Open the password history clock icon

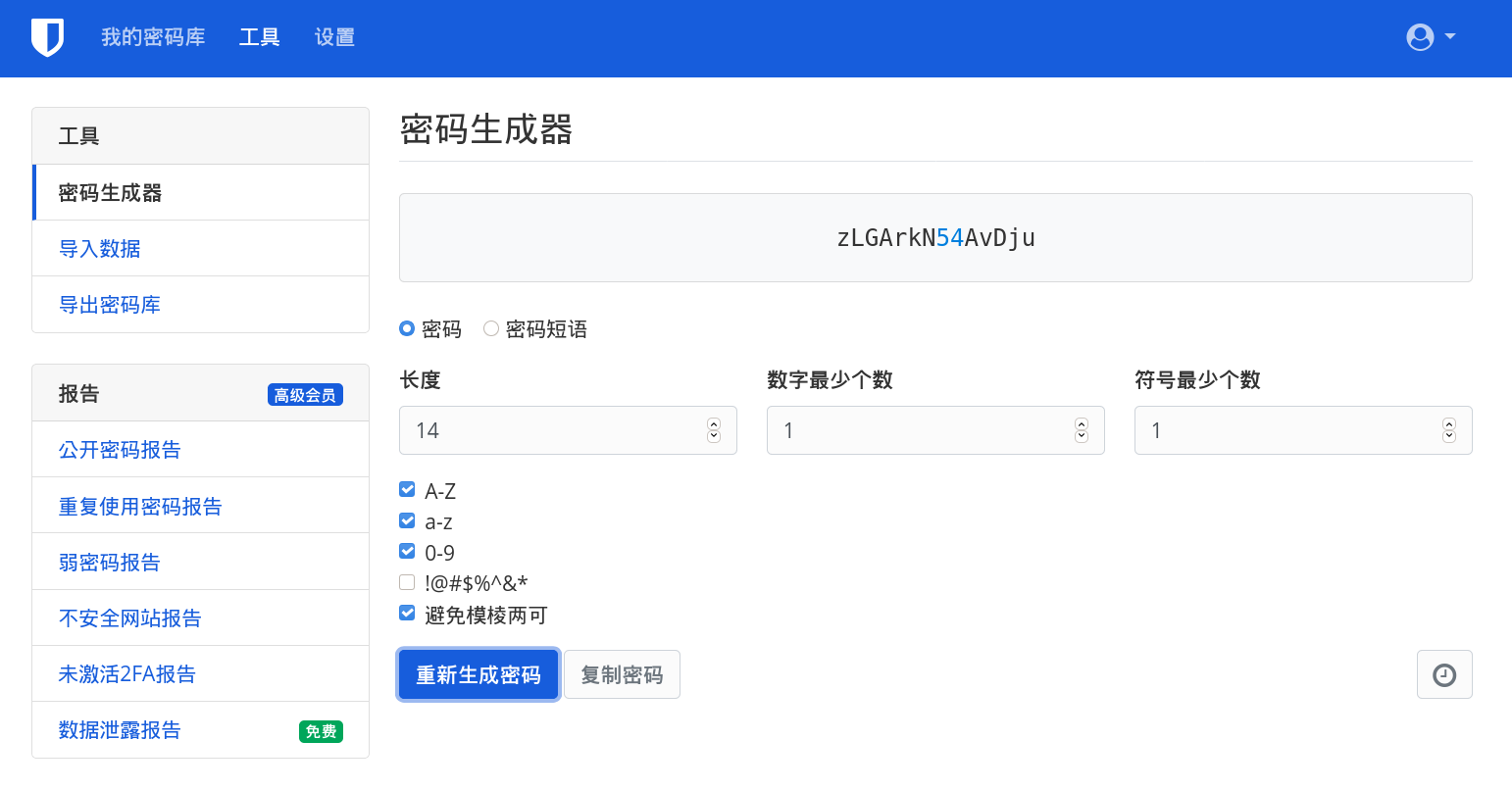pos(1443,674)
